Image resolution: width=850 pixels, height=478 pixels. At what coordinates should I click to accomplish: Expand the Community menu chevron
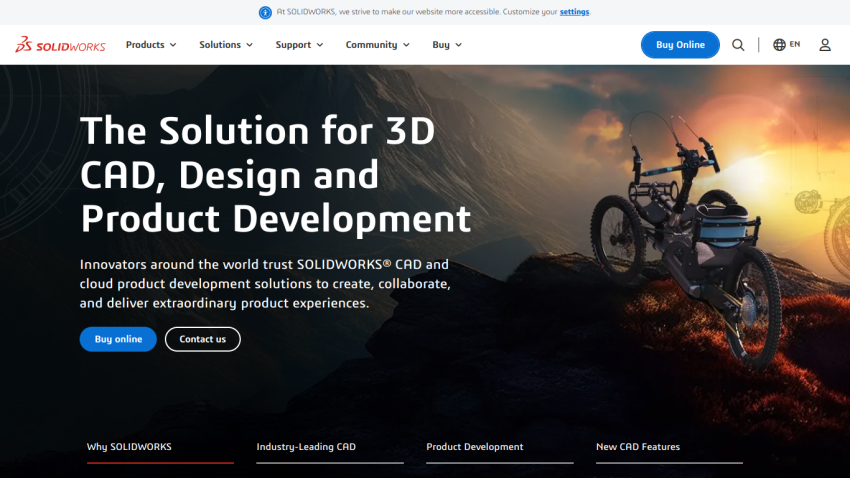coord(406,45)
